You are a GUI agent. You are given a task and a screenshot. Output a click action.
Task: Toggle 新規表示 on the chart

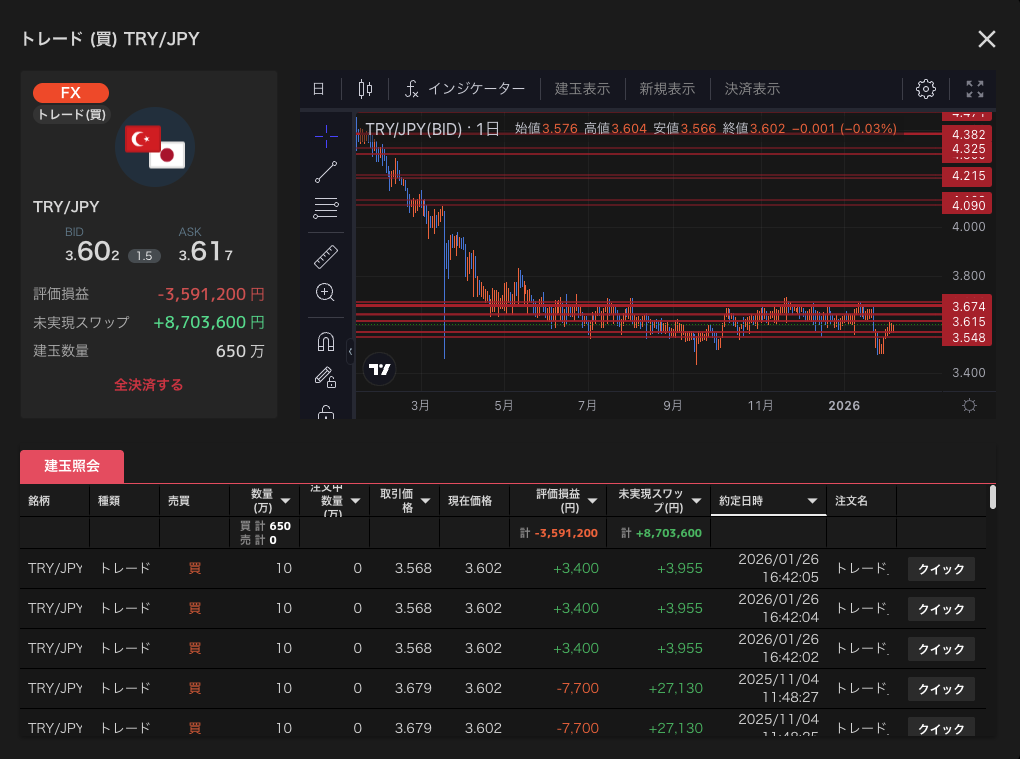point(667,89)
